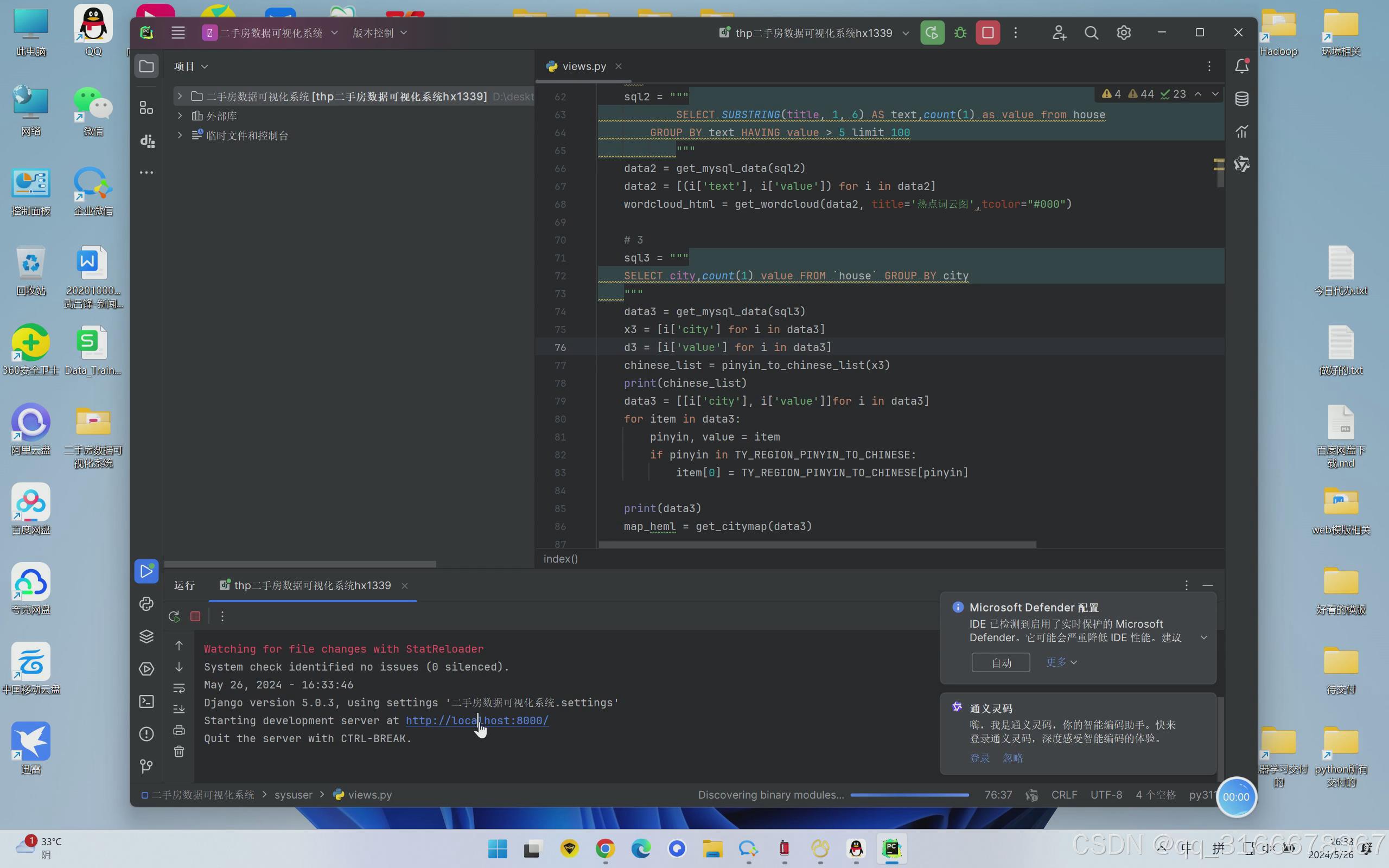This screenshot has width=1389, height=868.
Task: Toggle soft-wrap in Run console
Action: 179,688
